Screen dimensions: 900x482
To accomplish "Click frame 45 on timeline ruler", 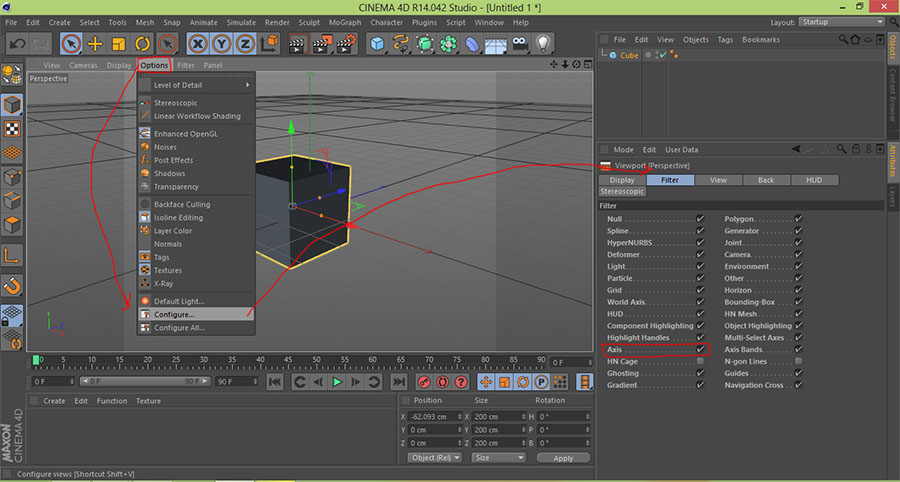I will [x=289, y=361].
